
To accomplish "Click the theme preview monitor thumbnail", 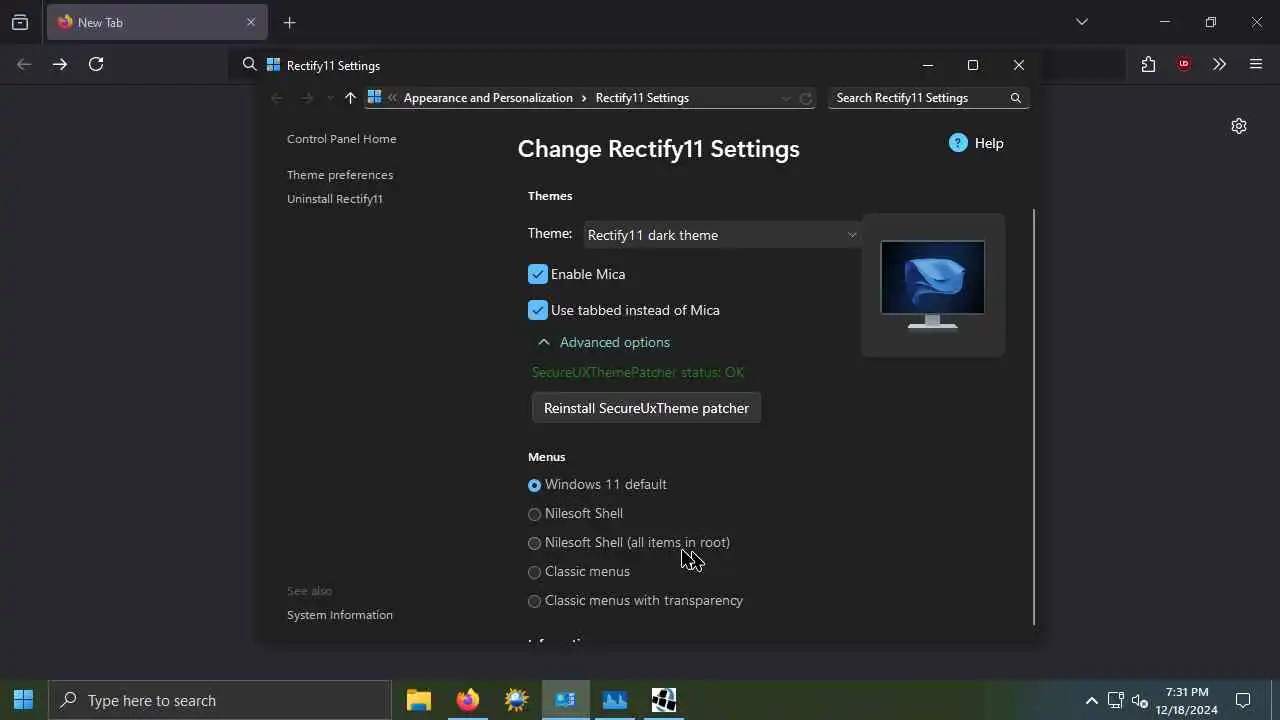I will (x=933, y=285).
